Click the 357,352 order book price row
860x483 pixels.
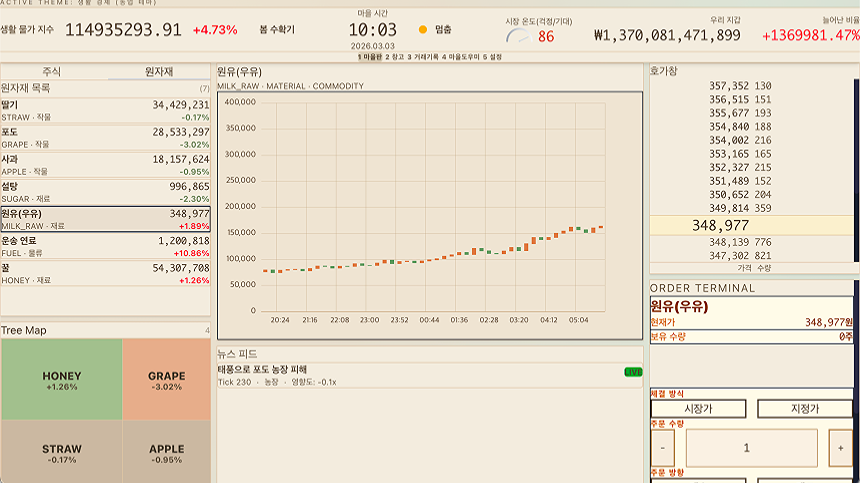tap(740, 86)
